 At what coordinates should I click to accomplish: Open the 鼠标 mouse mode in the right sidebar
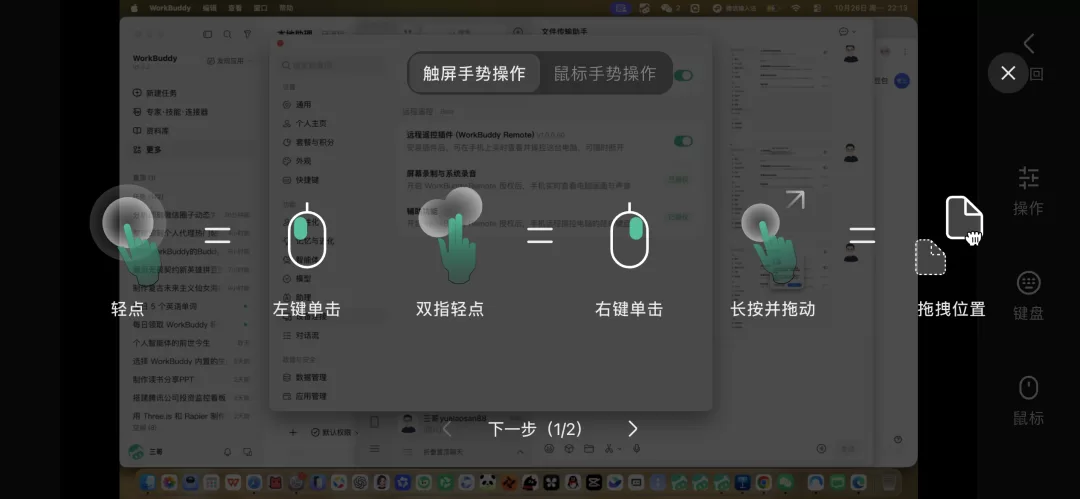(x=1028, y=400)
